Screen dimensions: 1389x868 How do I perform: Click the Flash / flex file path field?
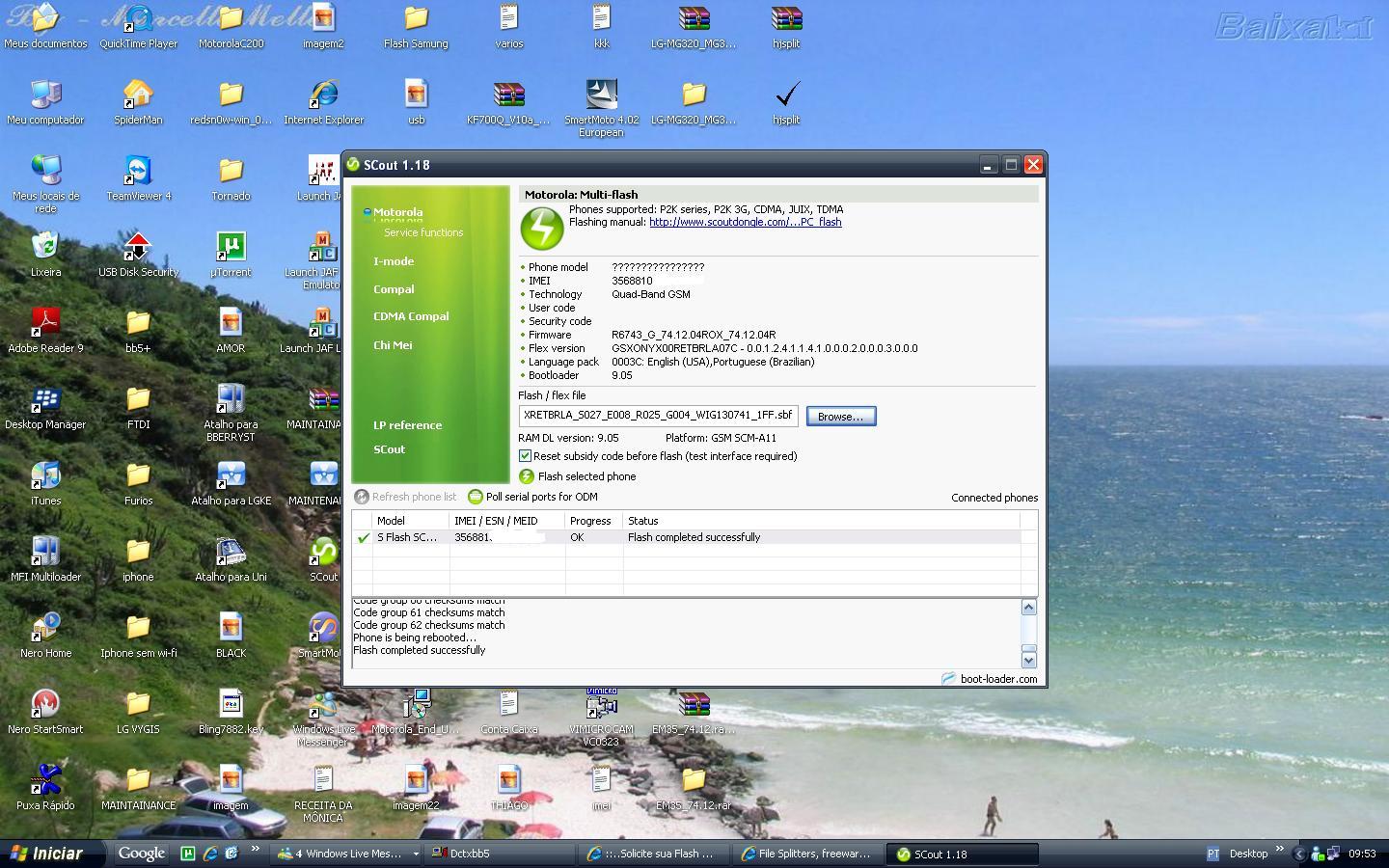pos(658,416)
